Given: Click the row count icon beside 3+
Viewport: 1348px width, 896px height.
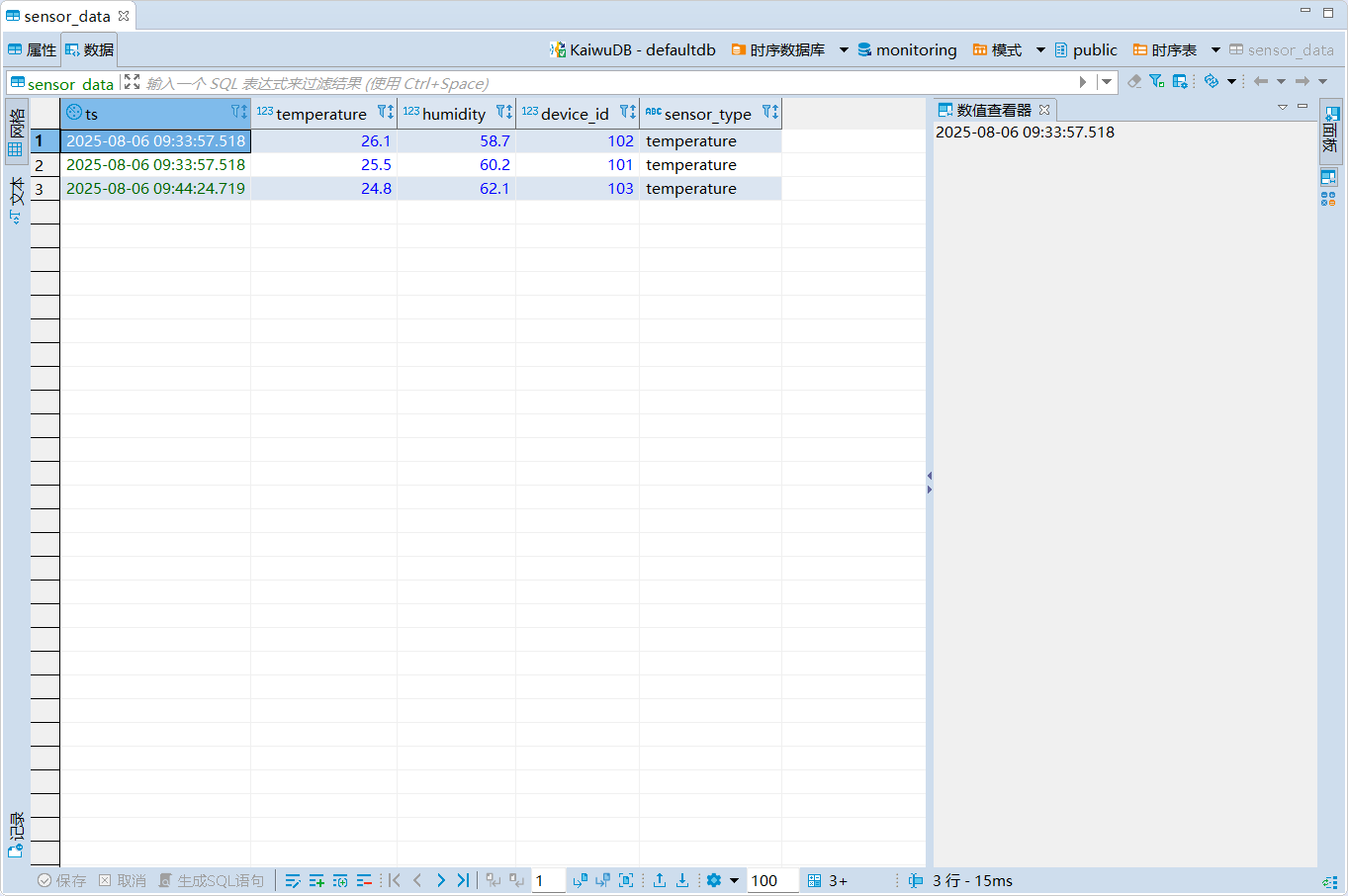Looking at the screenshot, I should point(814,880).
